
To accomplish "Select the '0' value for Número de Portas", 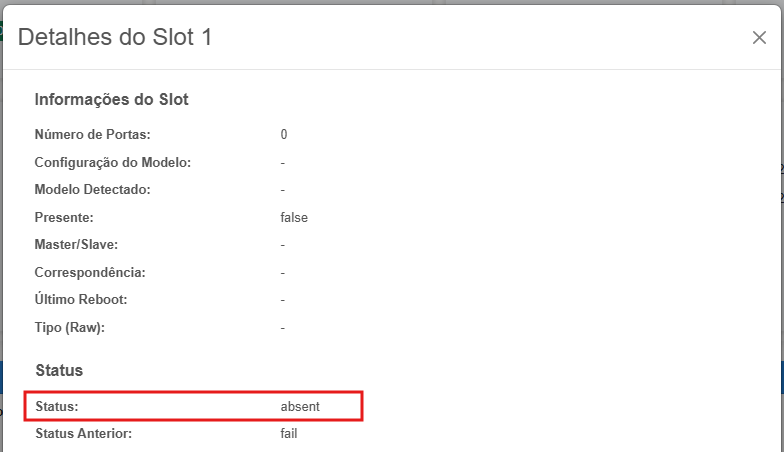I will point(284,134).
